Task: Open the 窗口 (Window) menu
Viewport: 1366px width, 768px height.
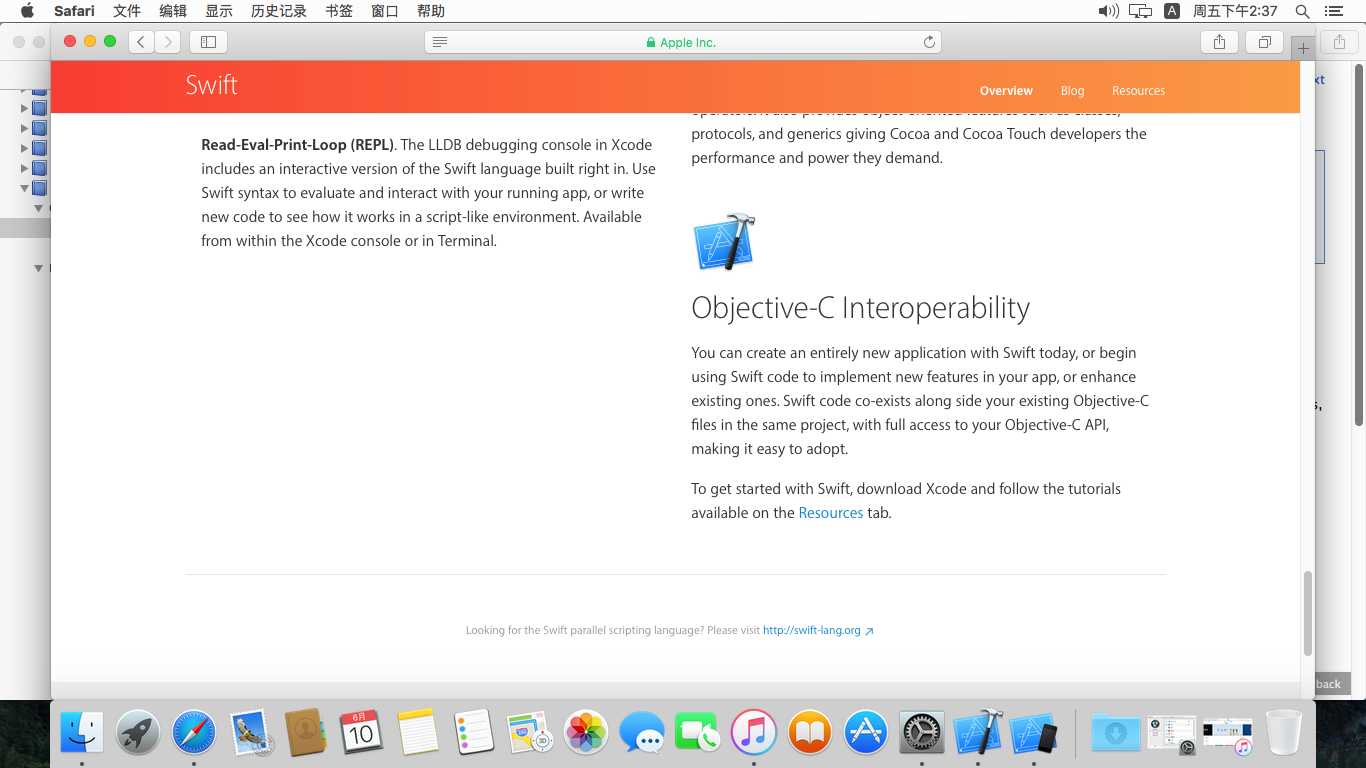Action: point(385,11)
